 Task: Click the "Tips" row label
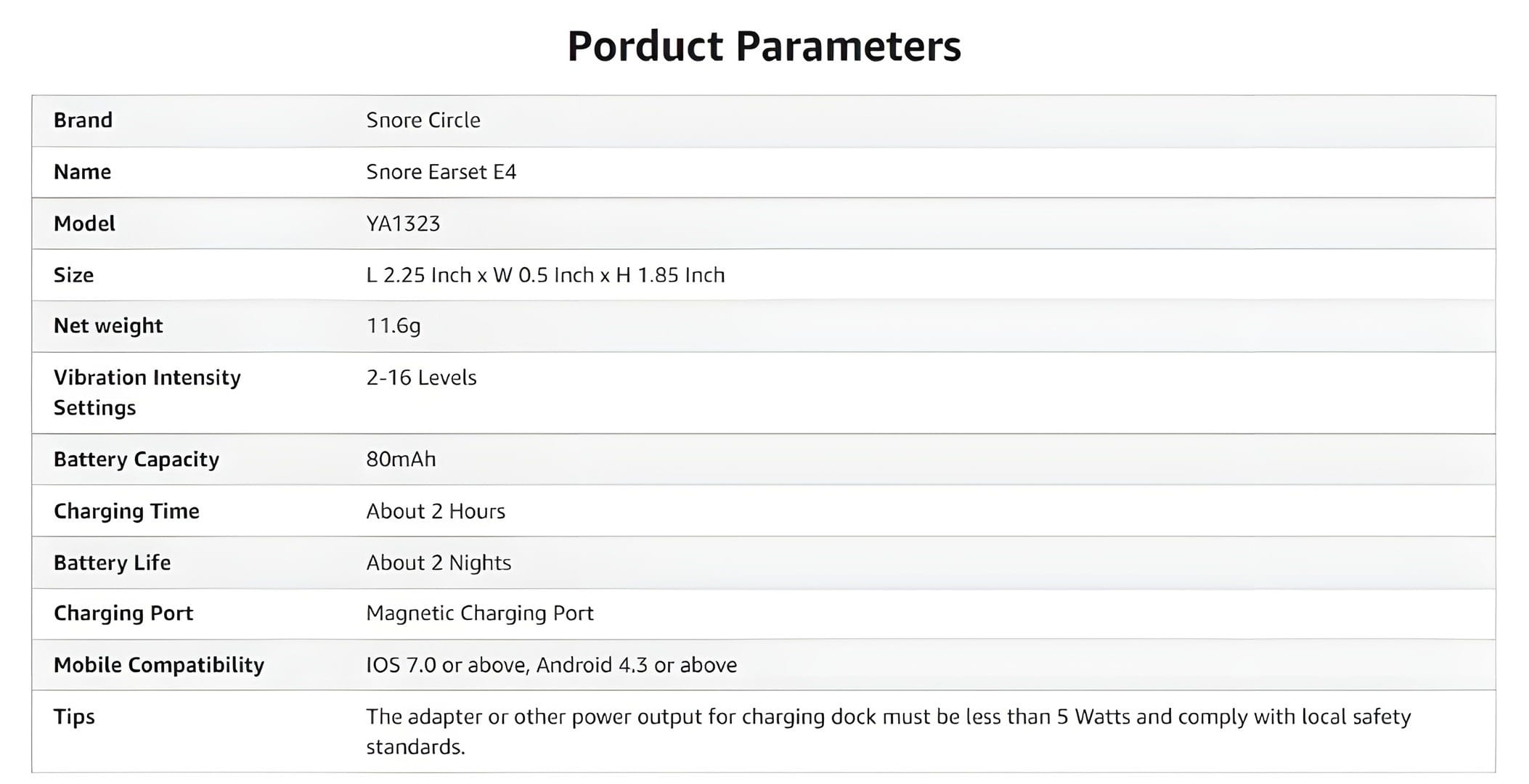(x=74, y=716)
